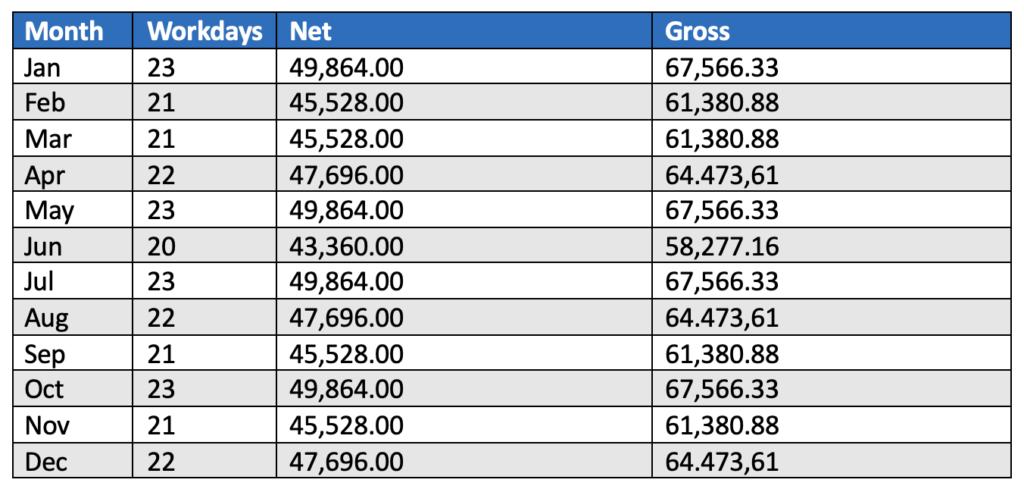Select the Feb row's workdays cell
Viewport: 1024px width, 489px height.
point(162,103)
